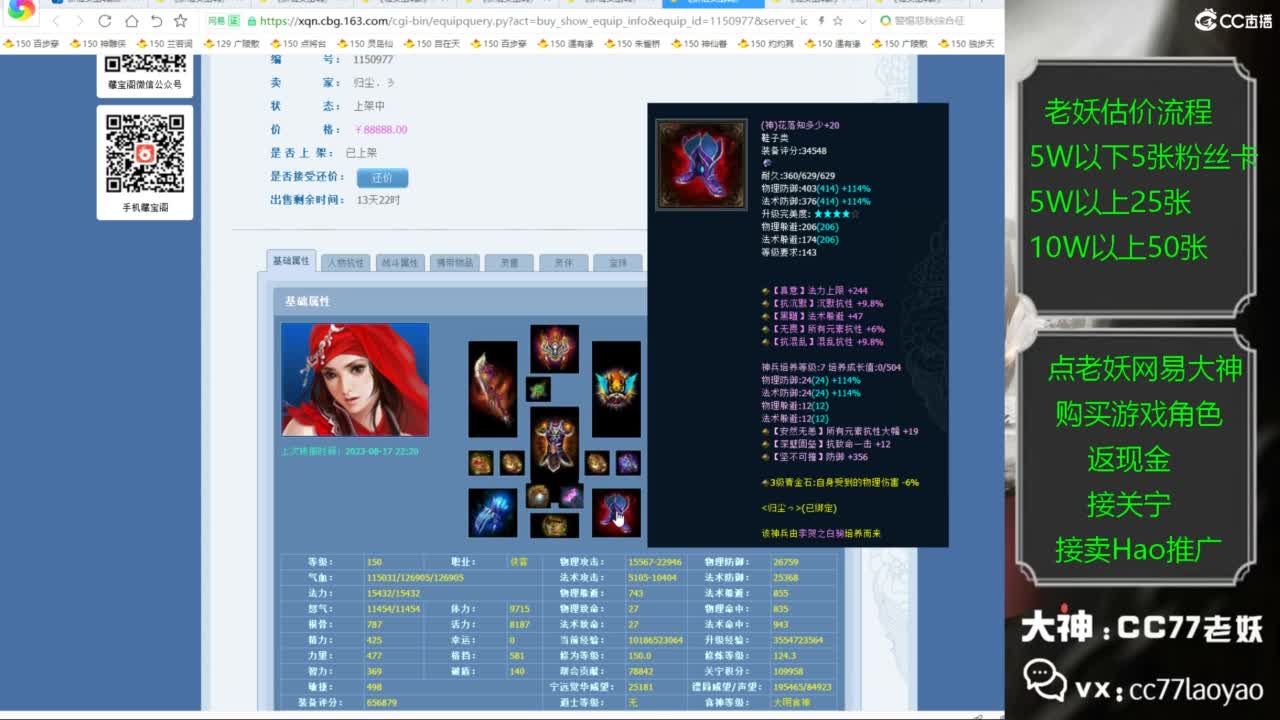Click the small gold accessory right of armor
Screen dimensions: 1280x720
597,463
